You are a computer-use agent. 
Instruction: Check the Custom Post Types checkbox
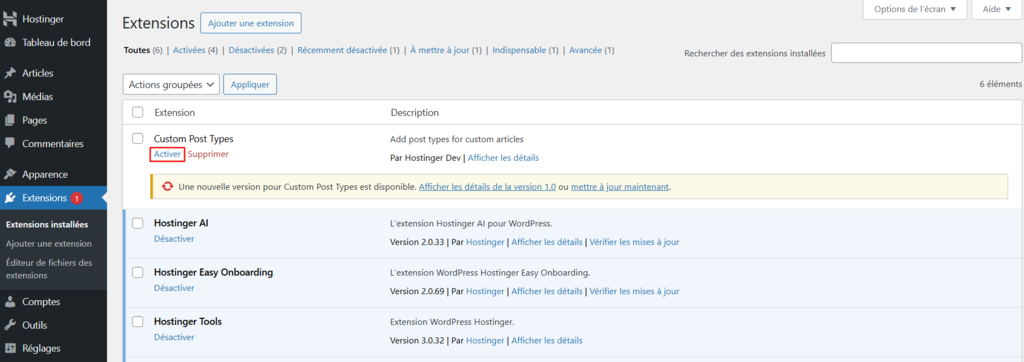tap(138, 139)
